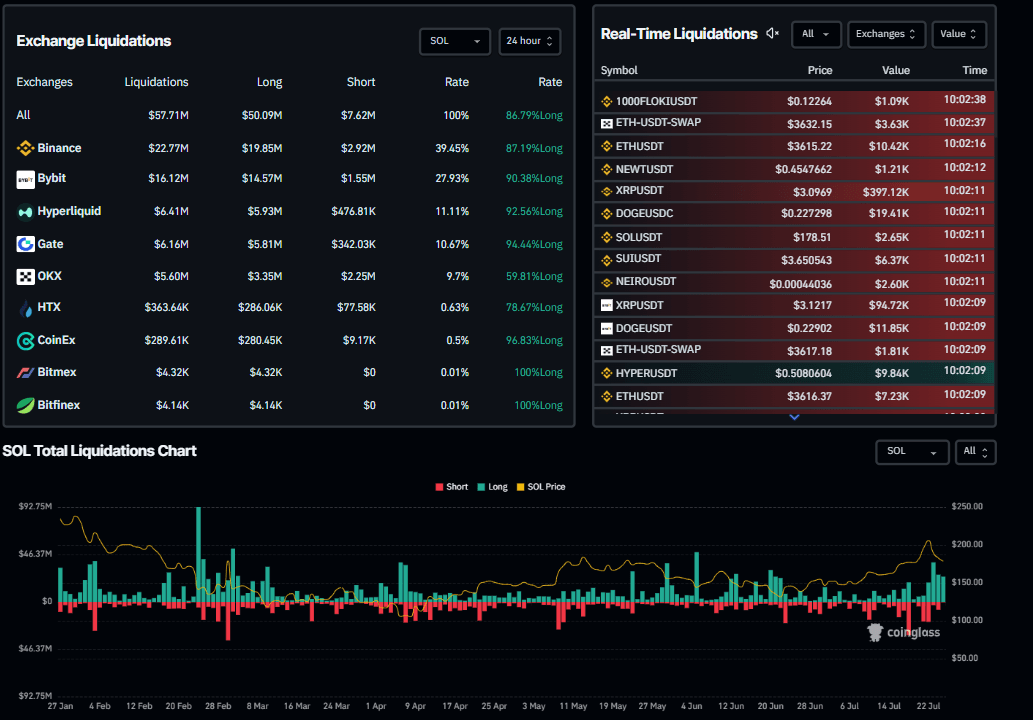Image resolution: width=1033 pixels, height=720 pixels.
Task: Toggle SOL Price line in chart legend
Action: tap(539, 487)
